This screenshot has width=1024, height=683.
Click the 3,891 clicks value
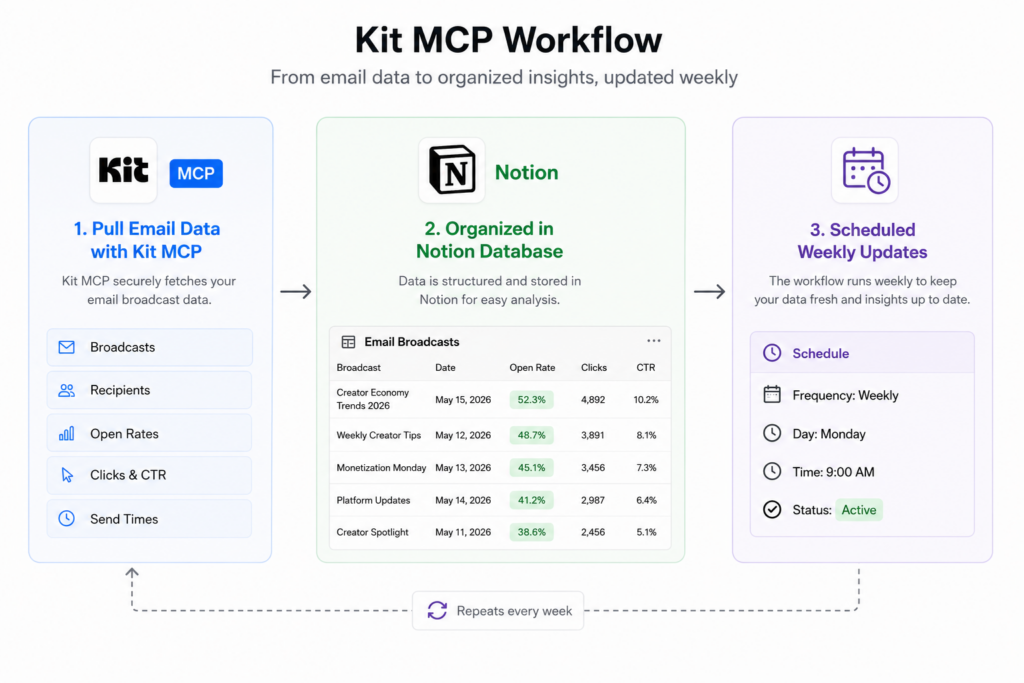click(x=593, y=435)
